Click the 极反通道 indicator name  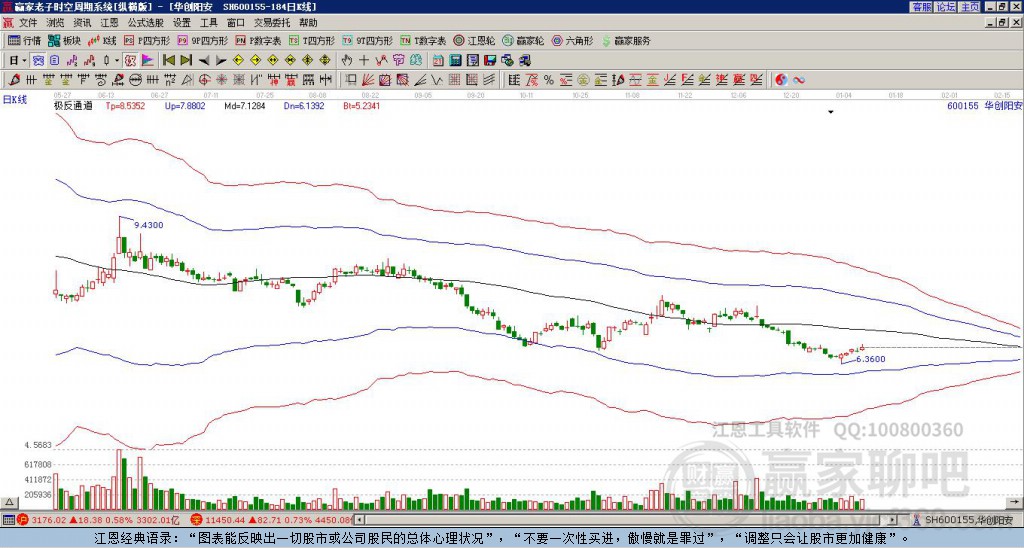(x=73, y=105)
